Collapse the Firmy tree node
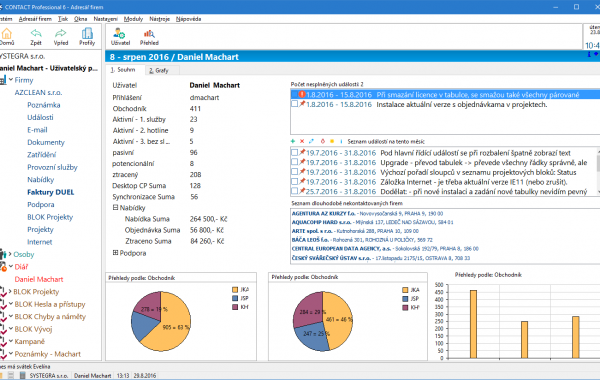 pyautogui.click(x=11, y=80)
